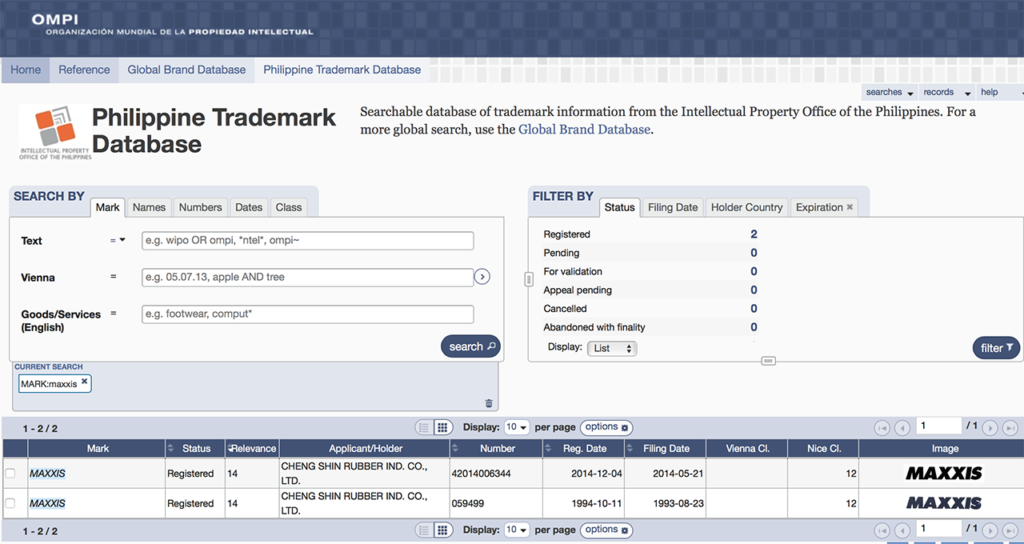The height and width of the screenshot is (544, 1024).
Task: Sort results by Status column header
Action: (x=195, y=449)
